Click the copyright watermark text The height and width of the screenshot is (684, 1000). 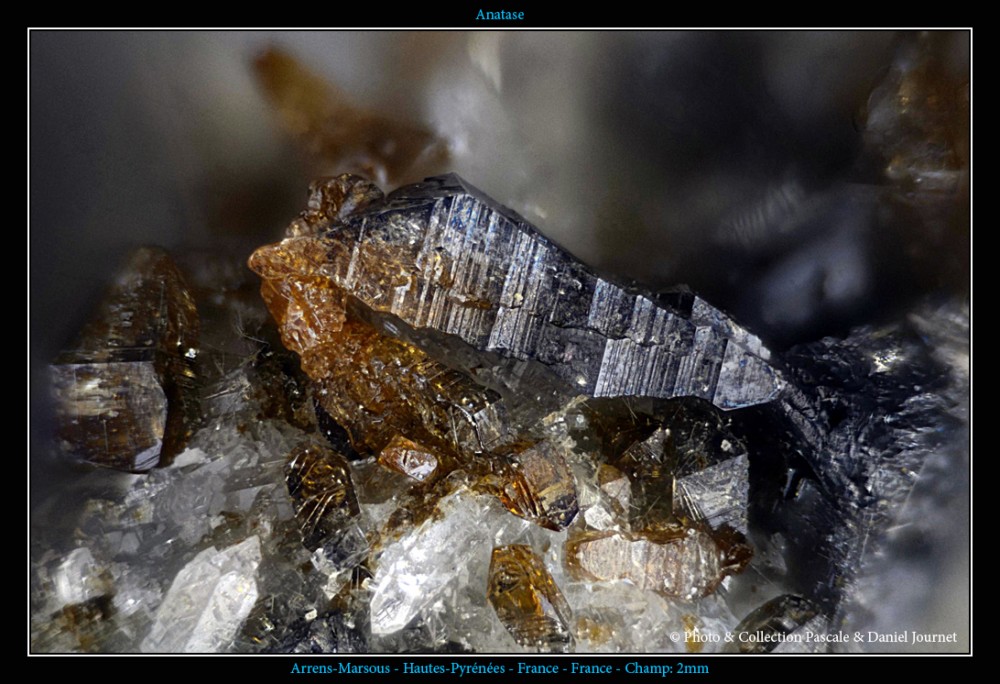(812, 637)
